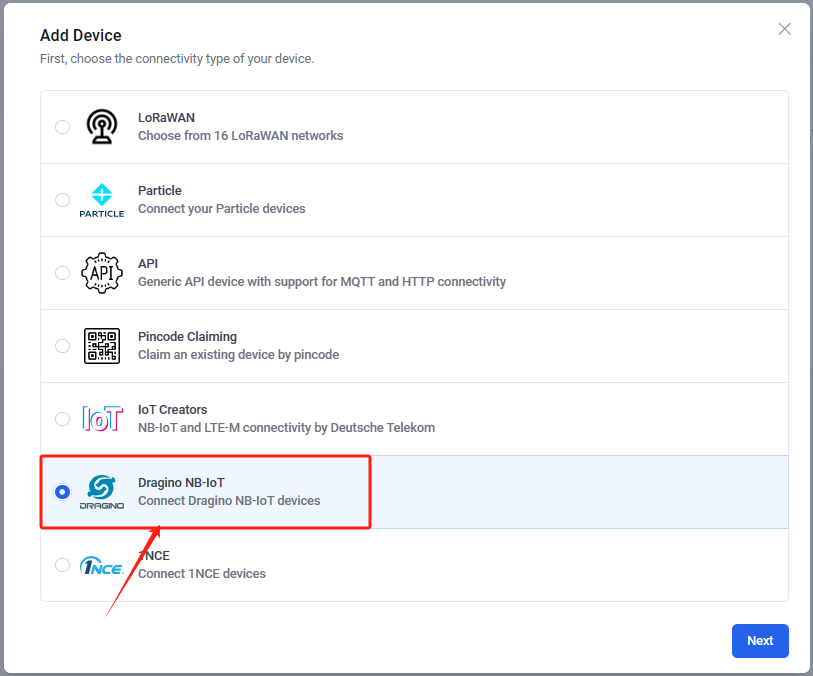Click the 'First, choose the connectivity type' subtitle
Screen dimensions: 813x676
[177, 59]
